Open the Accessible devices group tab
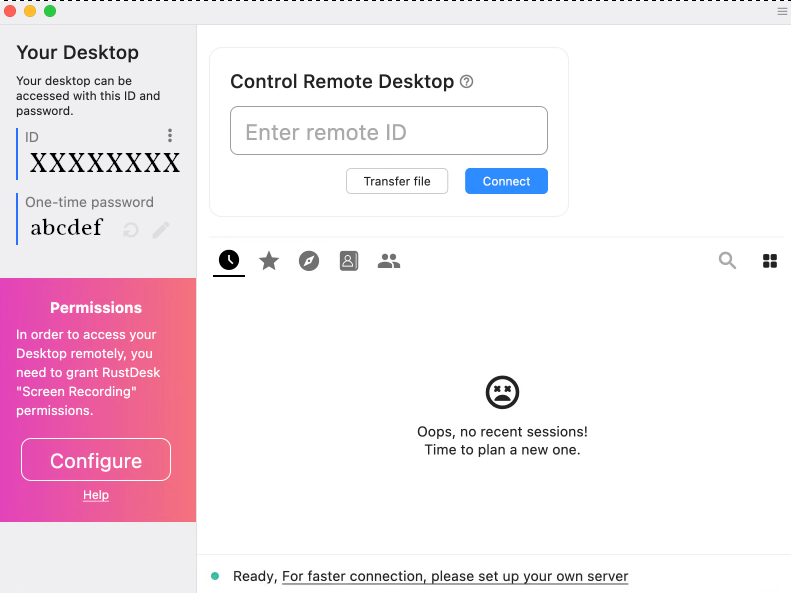This screenshot has height=593, width=791. [389, 261]
